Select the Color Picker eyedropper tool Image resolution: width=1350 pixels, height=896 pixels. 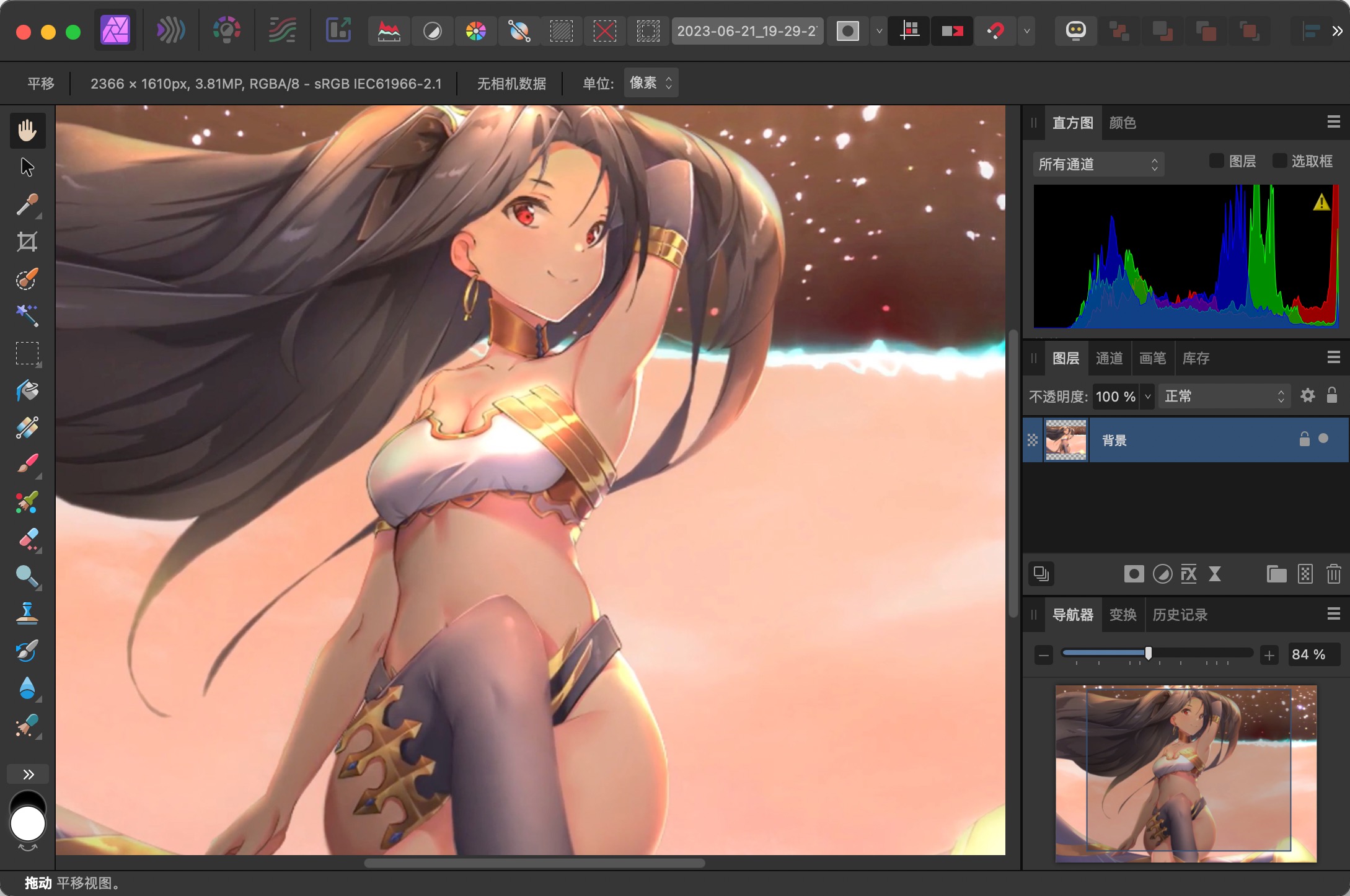[x=27, y=204]
